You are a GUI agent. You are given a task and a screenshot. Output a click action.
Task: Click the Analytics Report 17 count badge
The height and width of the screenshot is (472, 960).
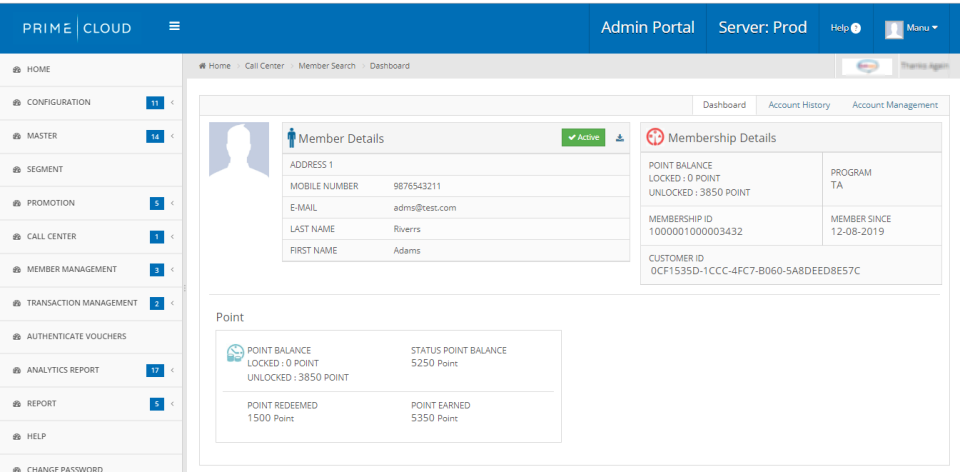coord(155,370)
